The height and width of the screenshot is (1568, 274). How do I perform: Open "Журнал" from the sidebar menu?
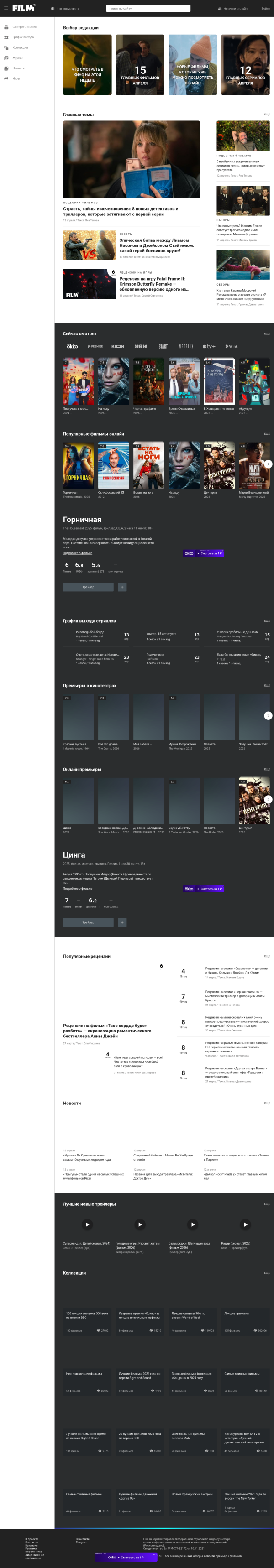coord(18,58)
